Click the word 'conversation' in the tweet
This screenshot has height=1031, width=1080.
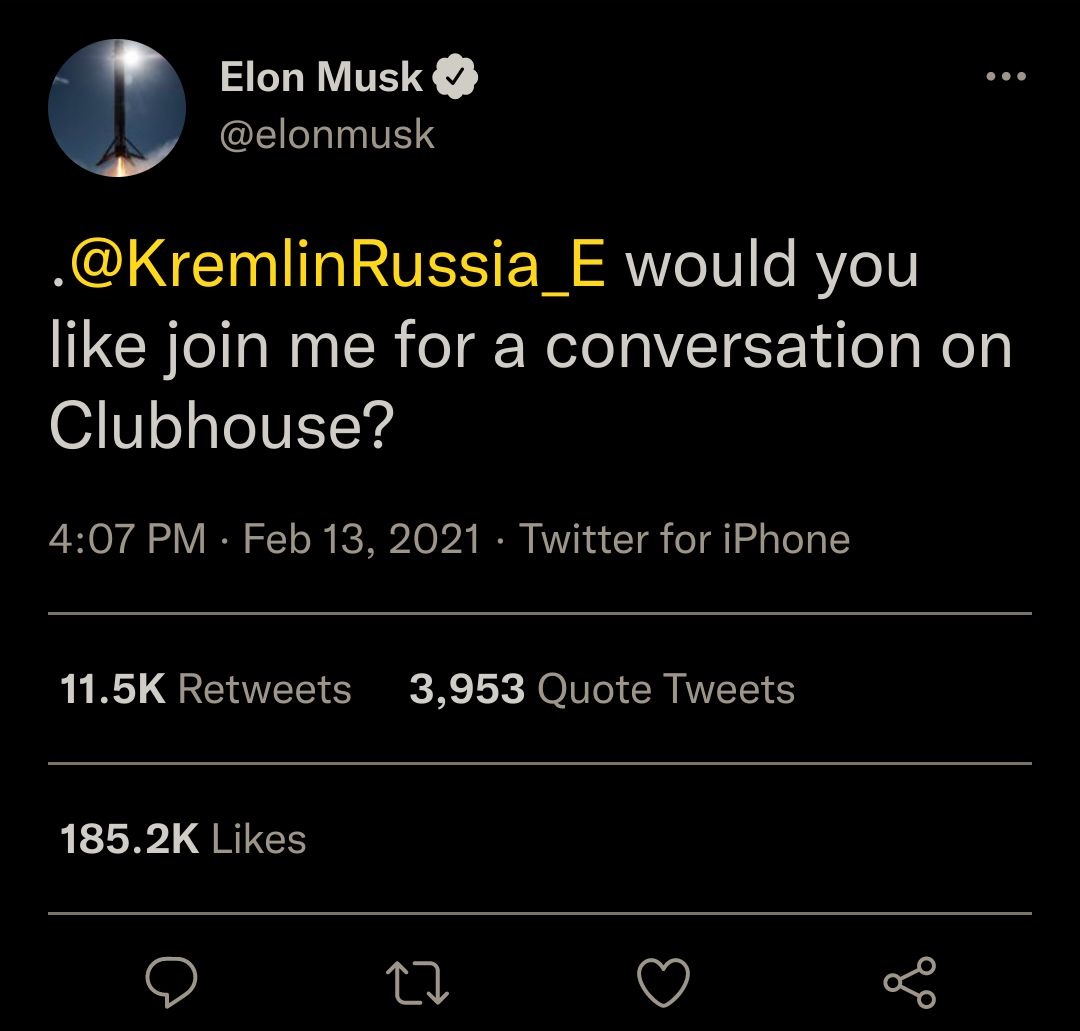(734, 347)
